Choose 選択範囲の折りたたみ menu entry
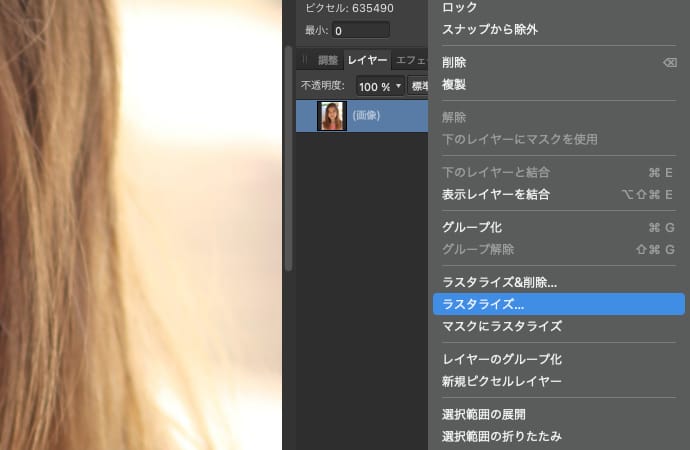Screen dimensions: 690x450 coord(501,436)
